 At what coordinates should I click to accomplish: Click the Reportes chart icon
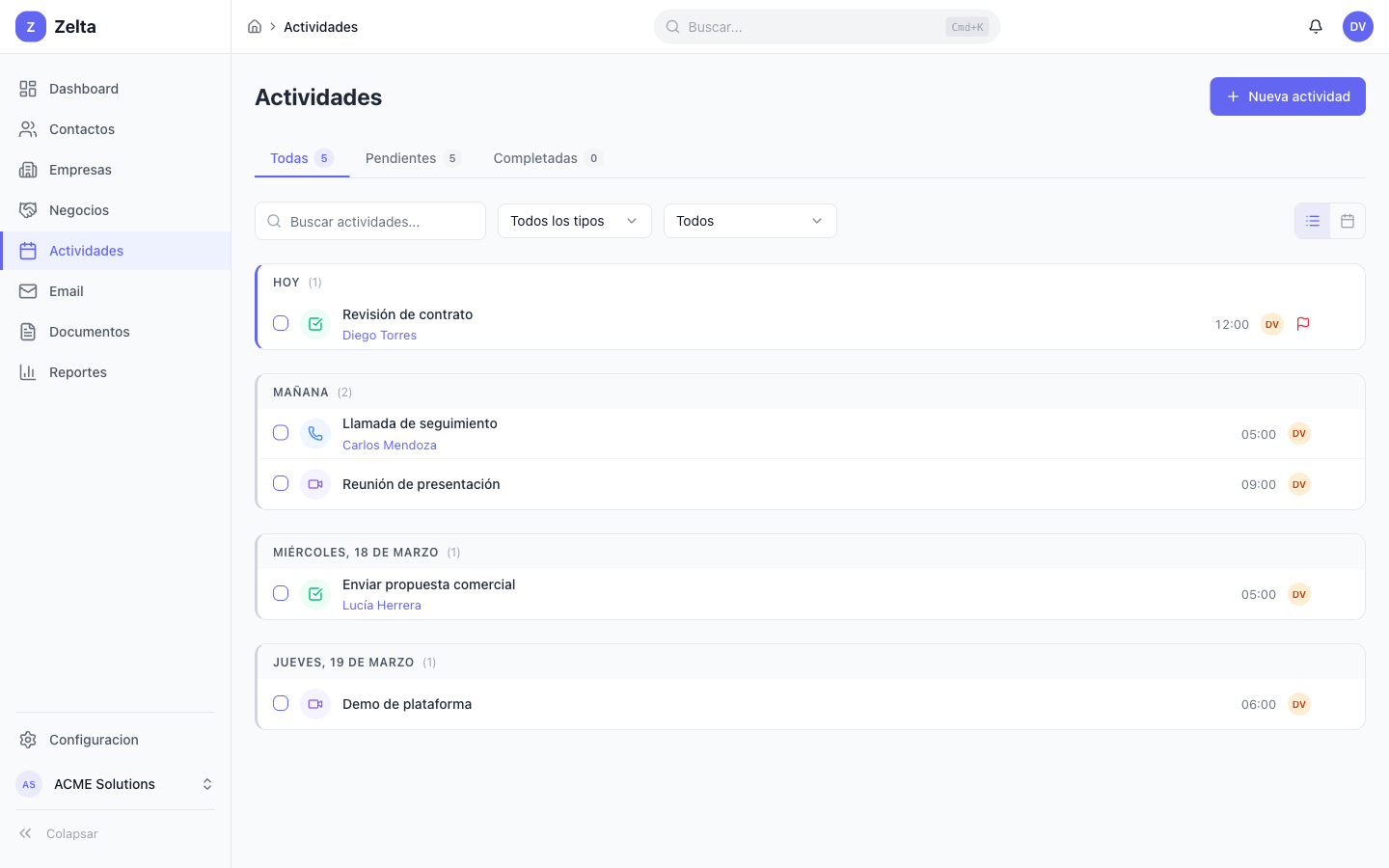pos(29,371)
